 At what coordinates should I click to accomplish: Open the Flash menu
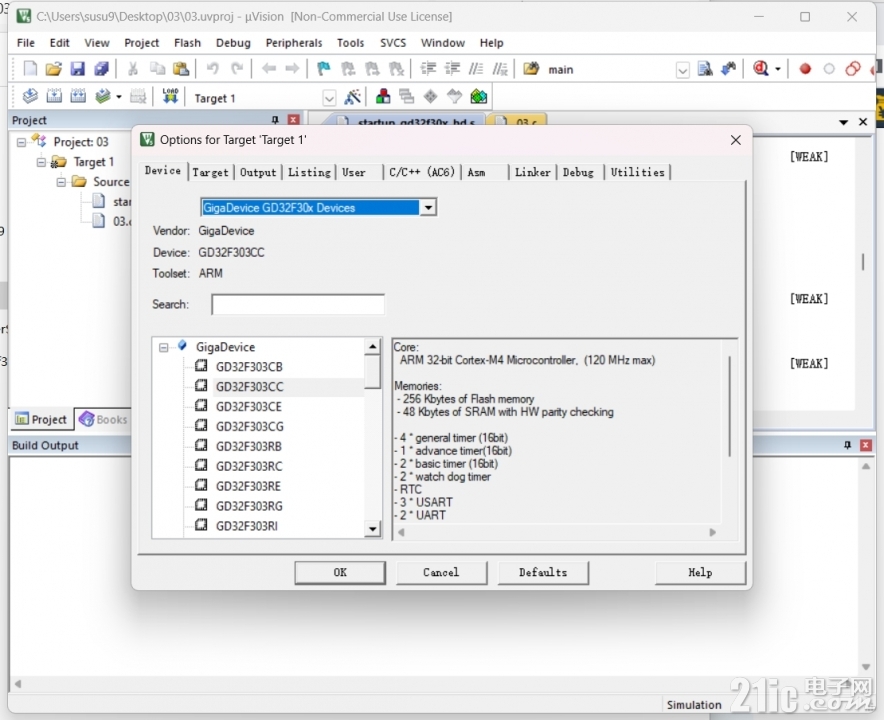click(187, 43)
